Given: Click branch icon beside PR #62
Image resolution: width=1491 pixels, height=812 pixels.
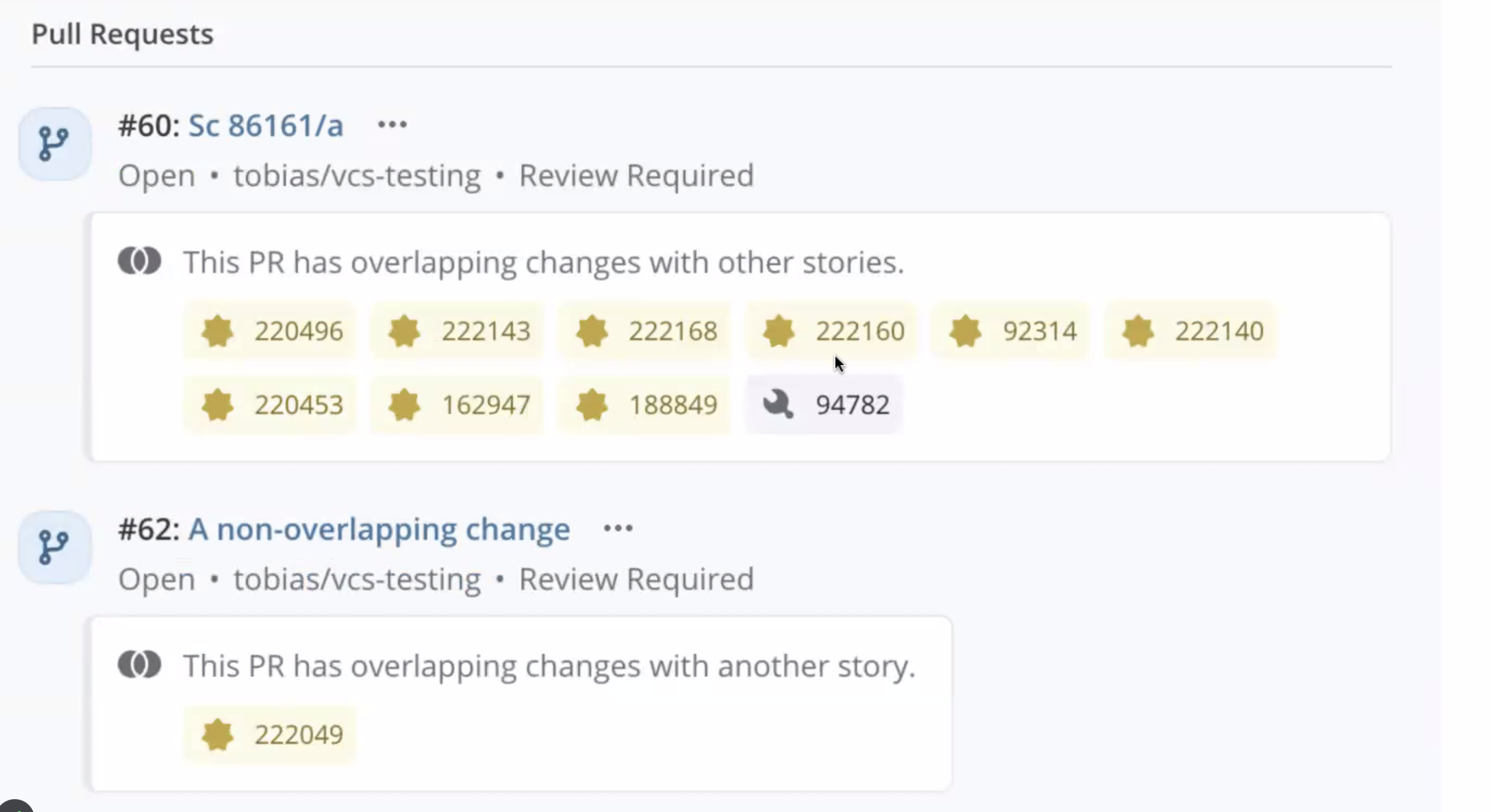Looking at the screenshot, I should tap(54, 547).
